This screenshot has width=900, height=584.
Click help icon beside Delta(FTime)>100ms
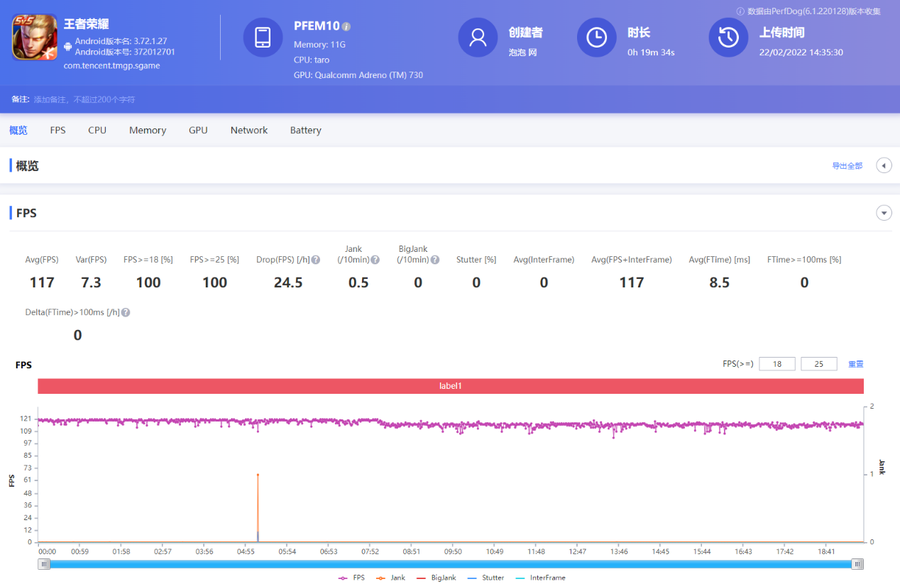coord(126,313)
